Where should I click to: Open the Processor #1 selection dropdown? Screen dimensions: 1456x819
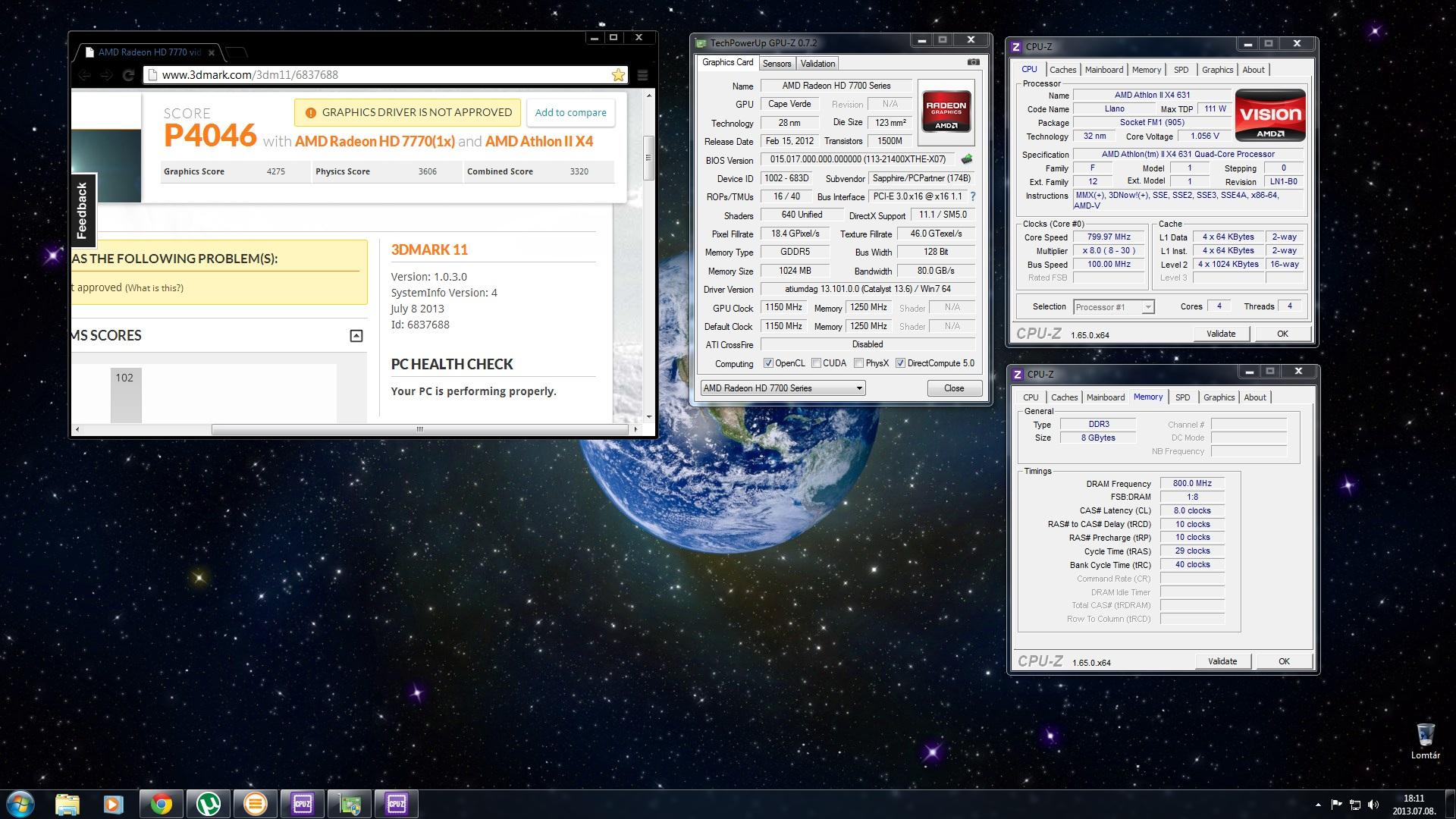click(1113, 306)
